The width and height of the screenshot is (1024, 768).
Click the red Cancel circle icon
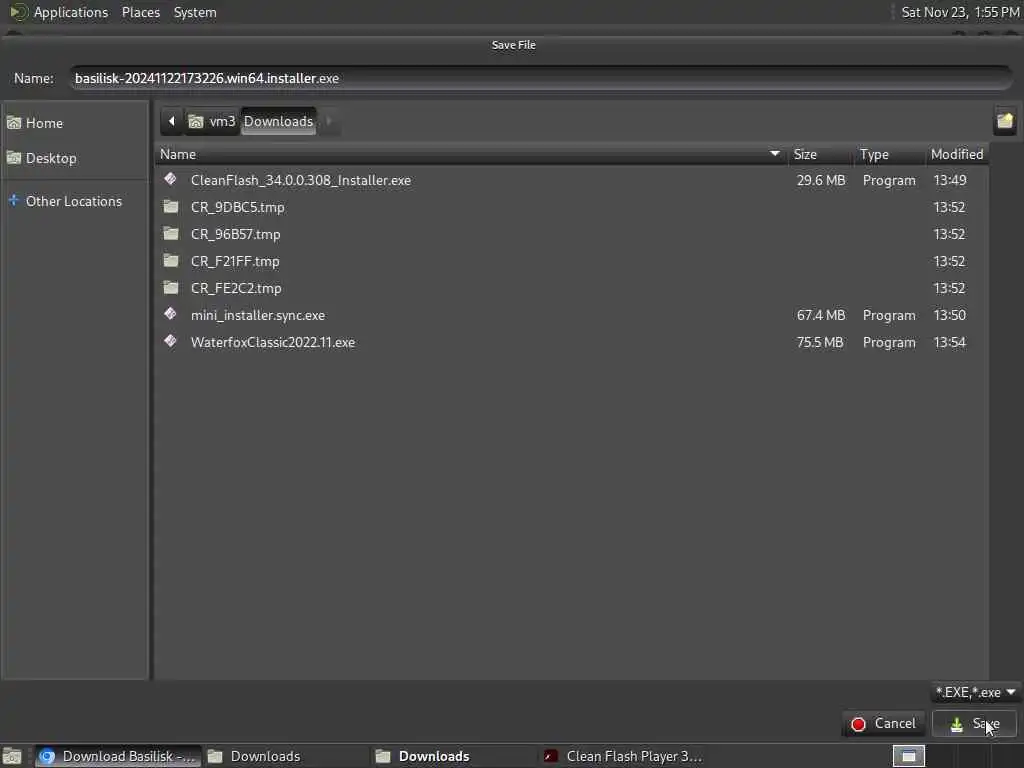[x=858, y=724]
